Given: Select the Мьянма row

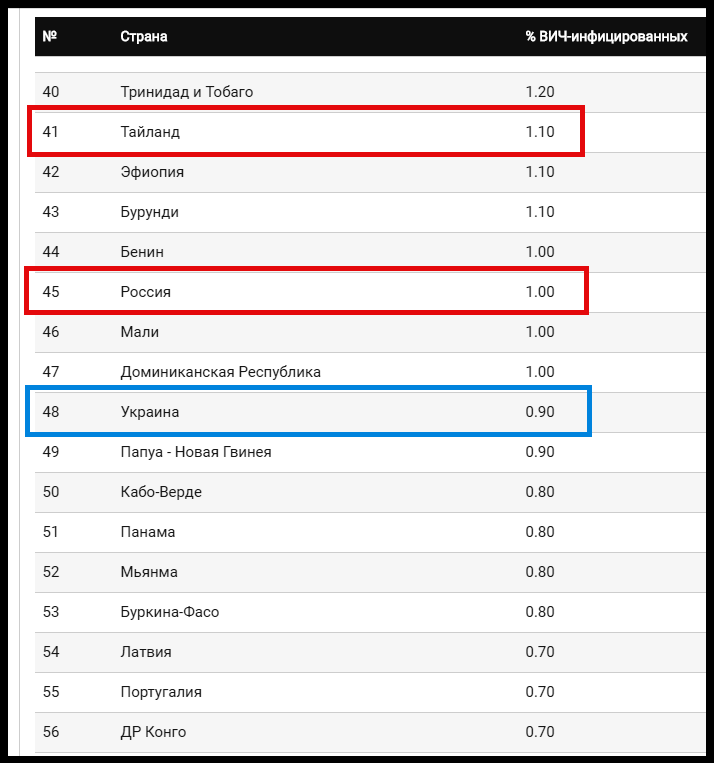Looking at the screenshot, I should click(370, 572).
